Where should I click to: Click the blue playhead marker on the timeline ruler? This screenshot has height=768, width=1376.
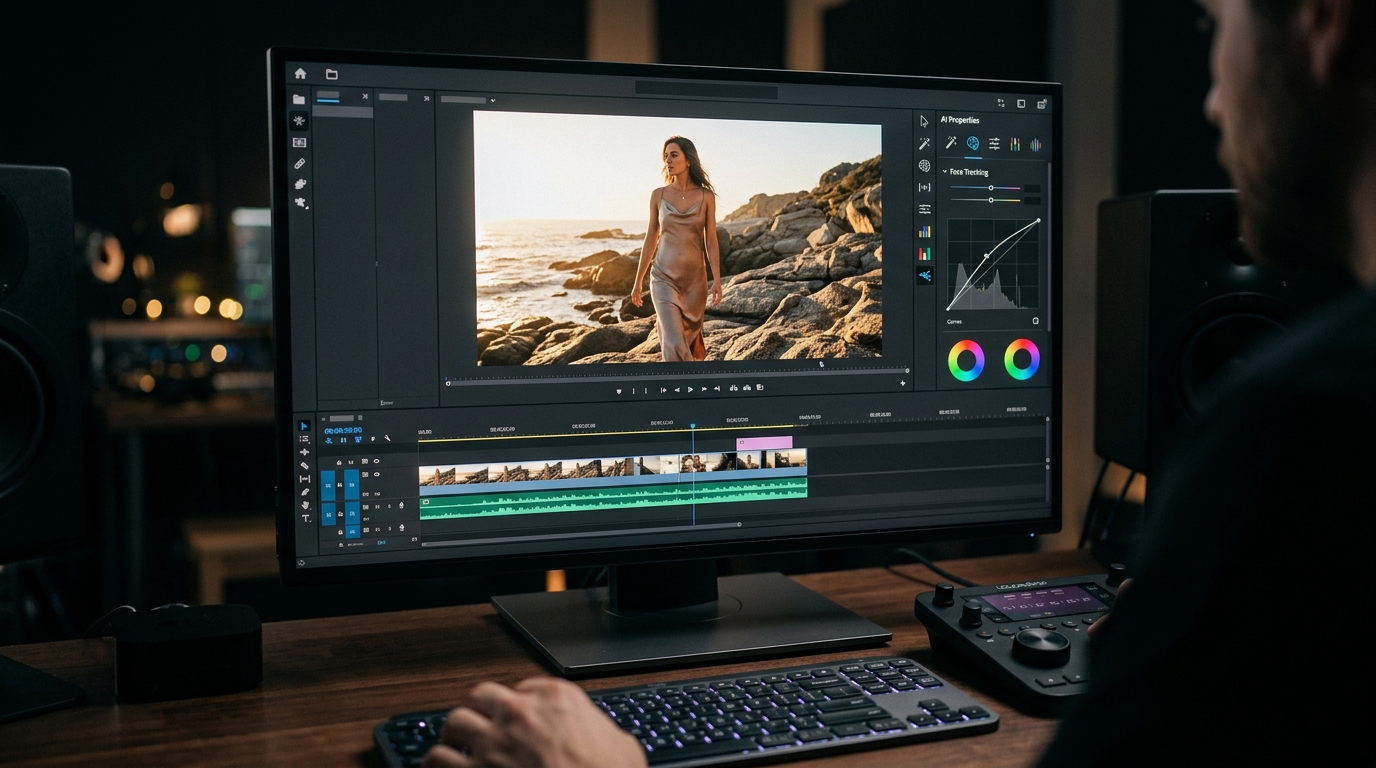point(692,427)
